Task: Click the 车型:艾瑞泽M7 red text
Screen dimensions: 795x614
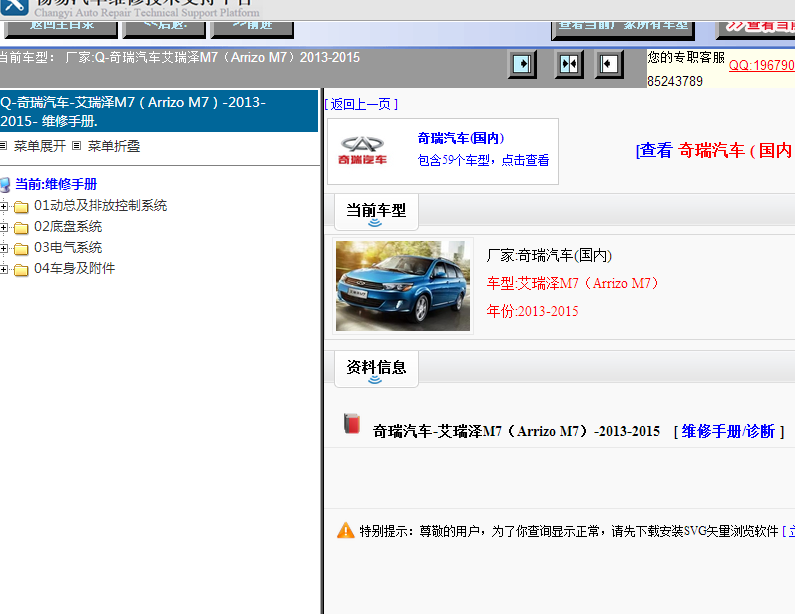Action: point(572,283)
